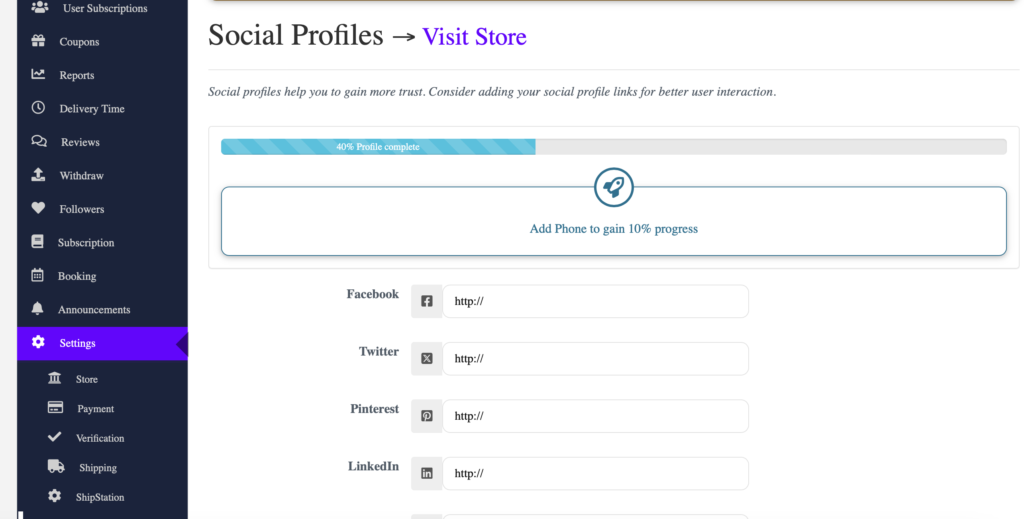
Task: Open the Store settings submenu item
Action: tap(86, 379)
